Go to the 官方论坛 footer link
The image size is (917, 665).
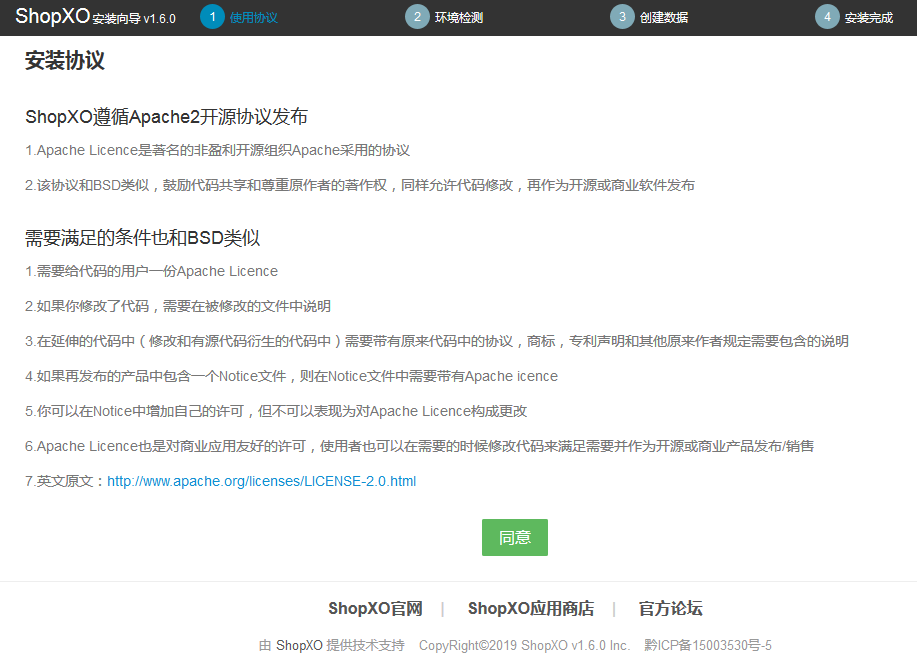click(x=670, y=608)
